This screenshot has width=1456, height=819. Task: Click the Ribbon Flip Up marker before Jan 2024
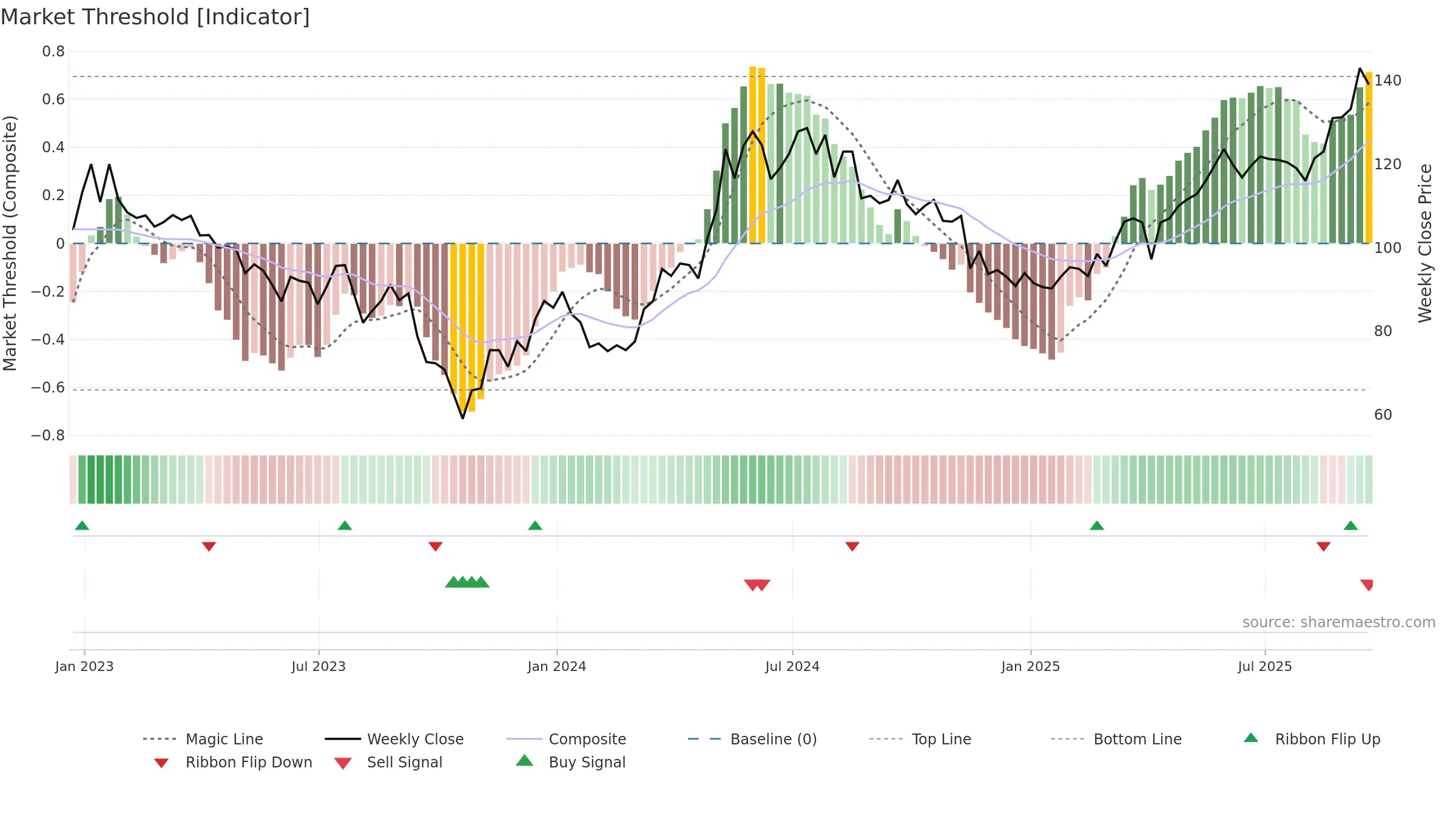click(535, 525)
